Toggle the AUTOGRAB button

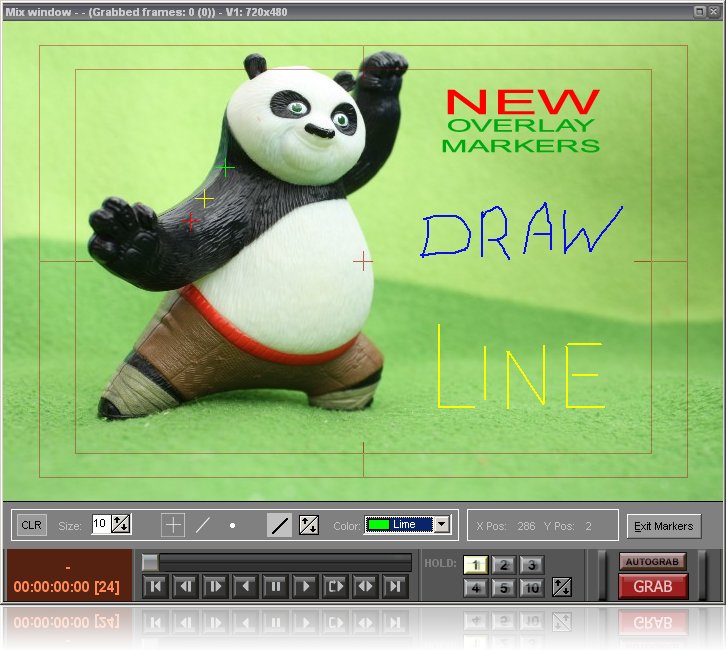pos(652,562)
